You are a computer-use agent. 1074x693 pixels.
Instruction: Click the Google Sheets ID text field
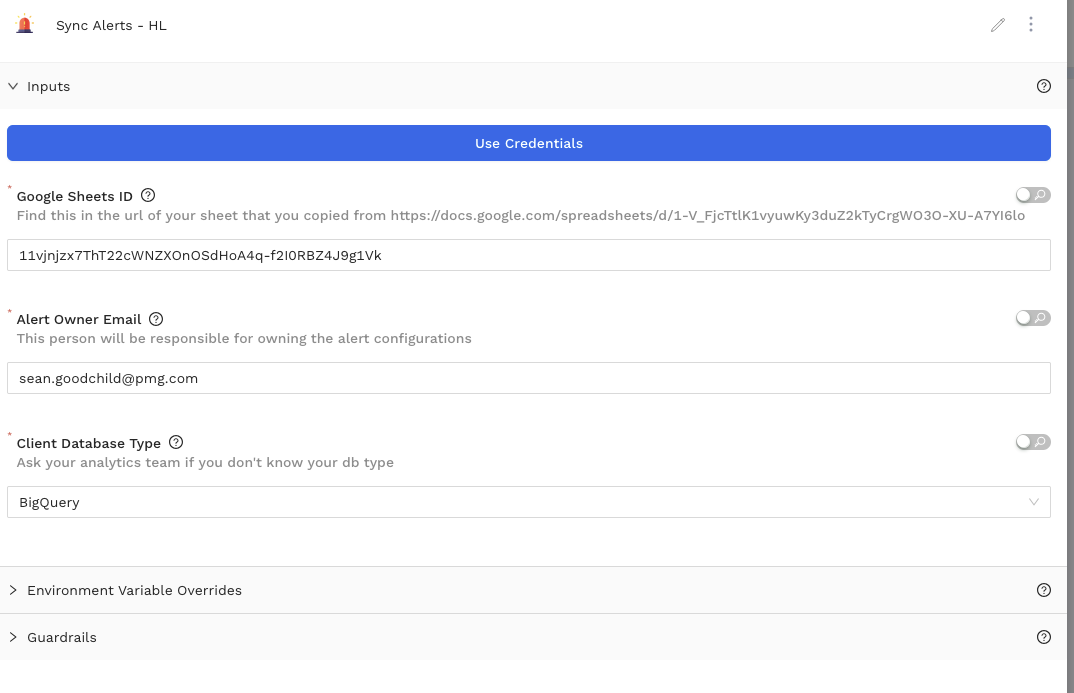(528, 255)
